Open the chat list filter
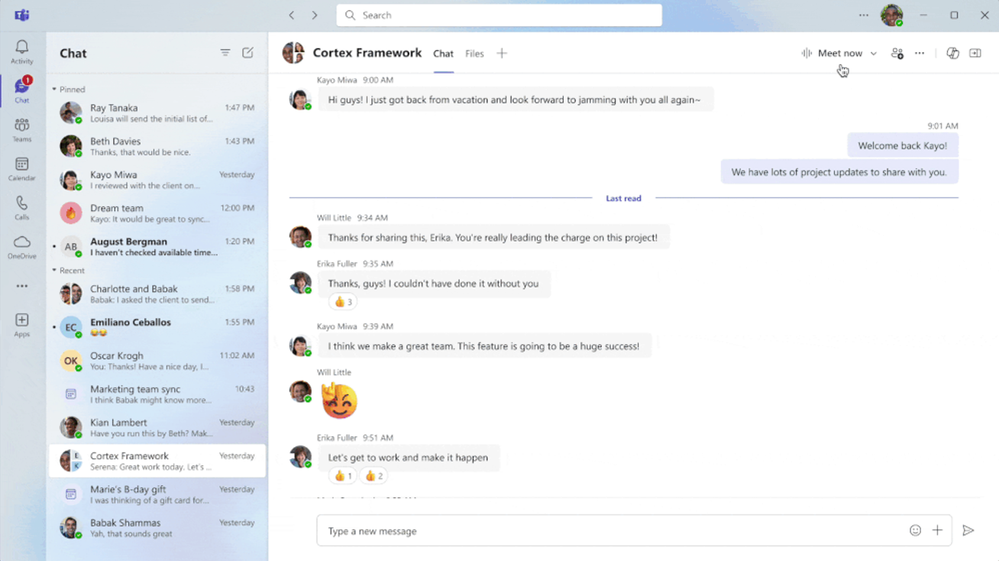Viewport: 999px width, 561px height. (x=225, y=53)
